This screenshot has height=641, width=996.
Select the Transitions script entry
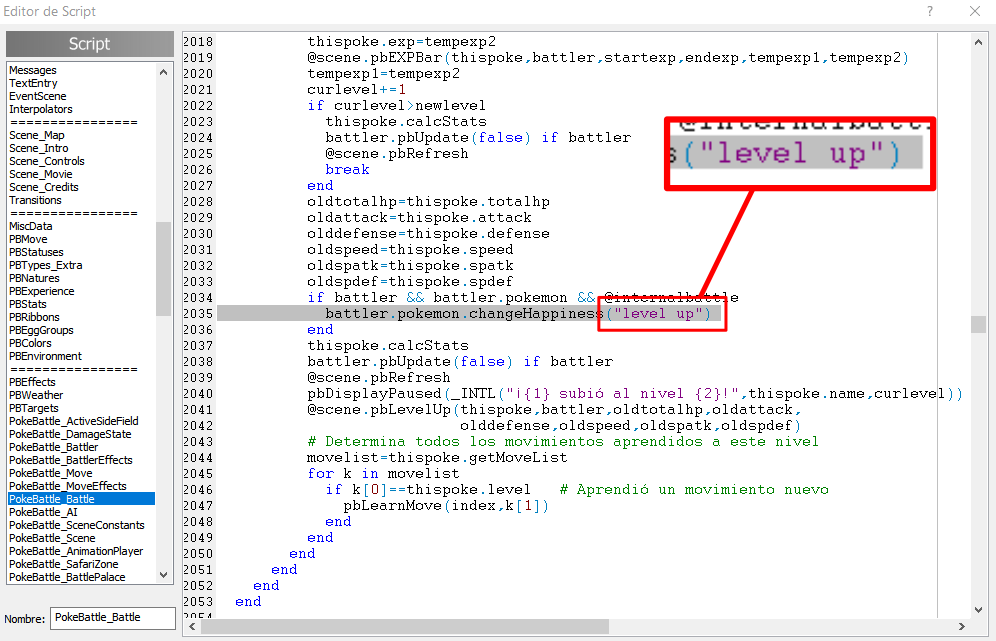[35, 200]
